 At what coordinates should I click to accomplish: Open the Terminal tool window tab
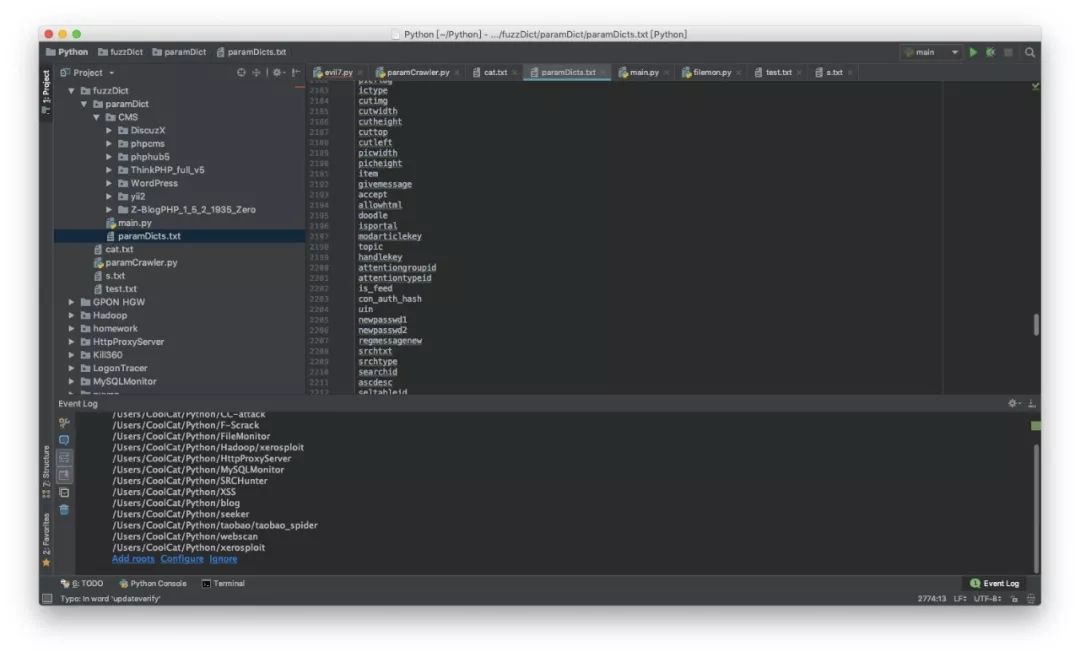(x=223, y=583)
